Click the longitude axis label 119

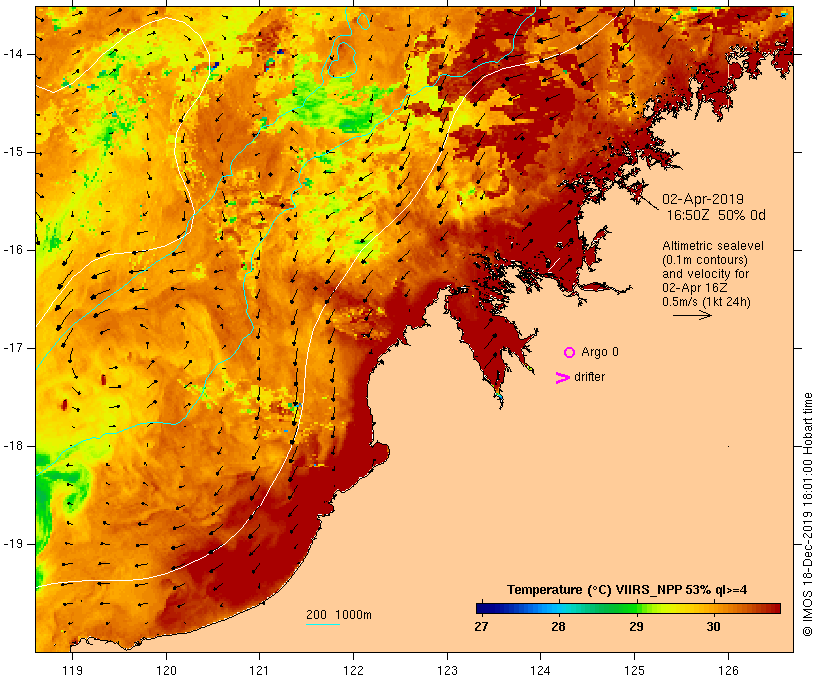(x=72, y=671)
